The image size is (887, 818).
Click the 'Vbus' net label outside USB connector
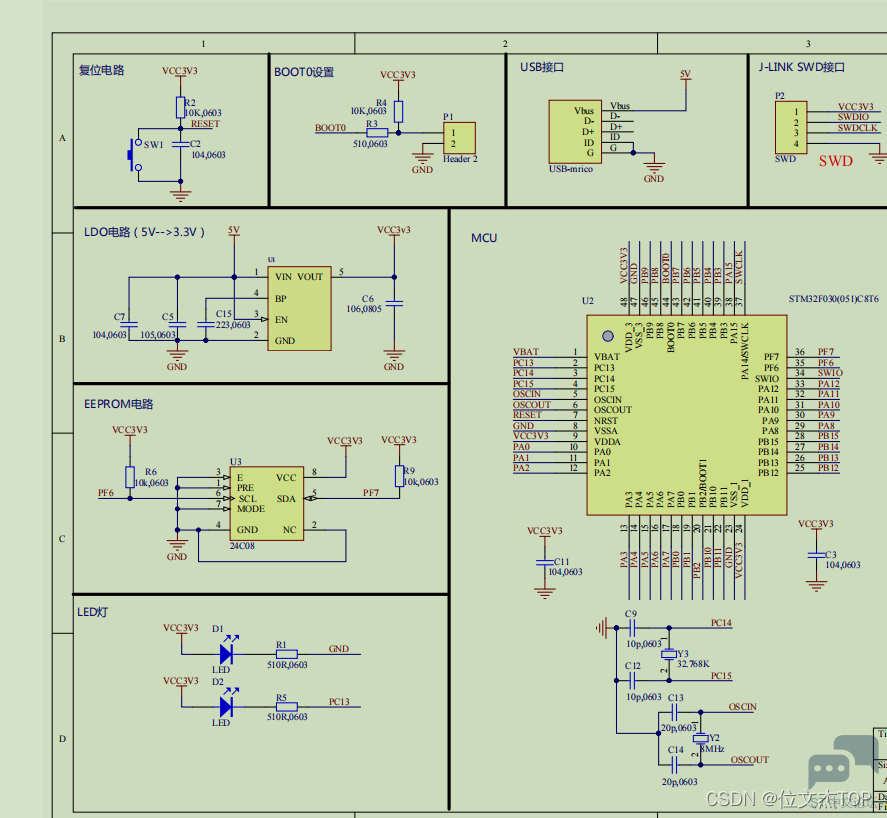620,106
